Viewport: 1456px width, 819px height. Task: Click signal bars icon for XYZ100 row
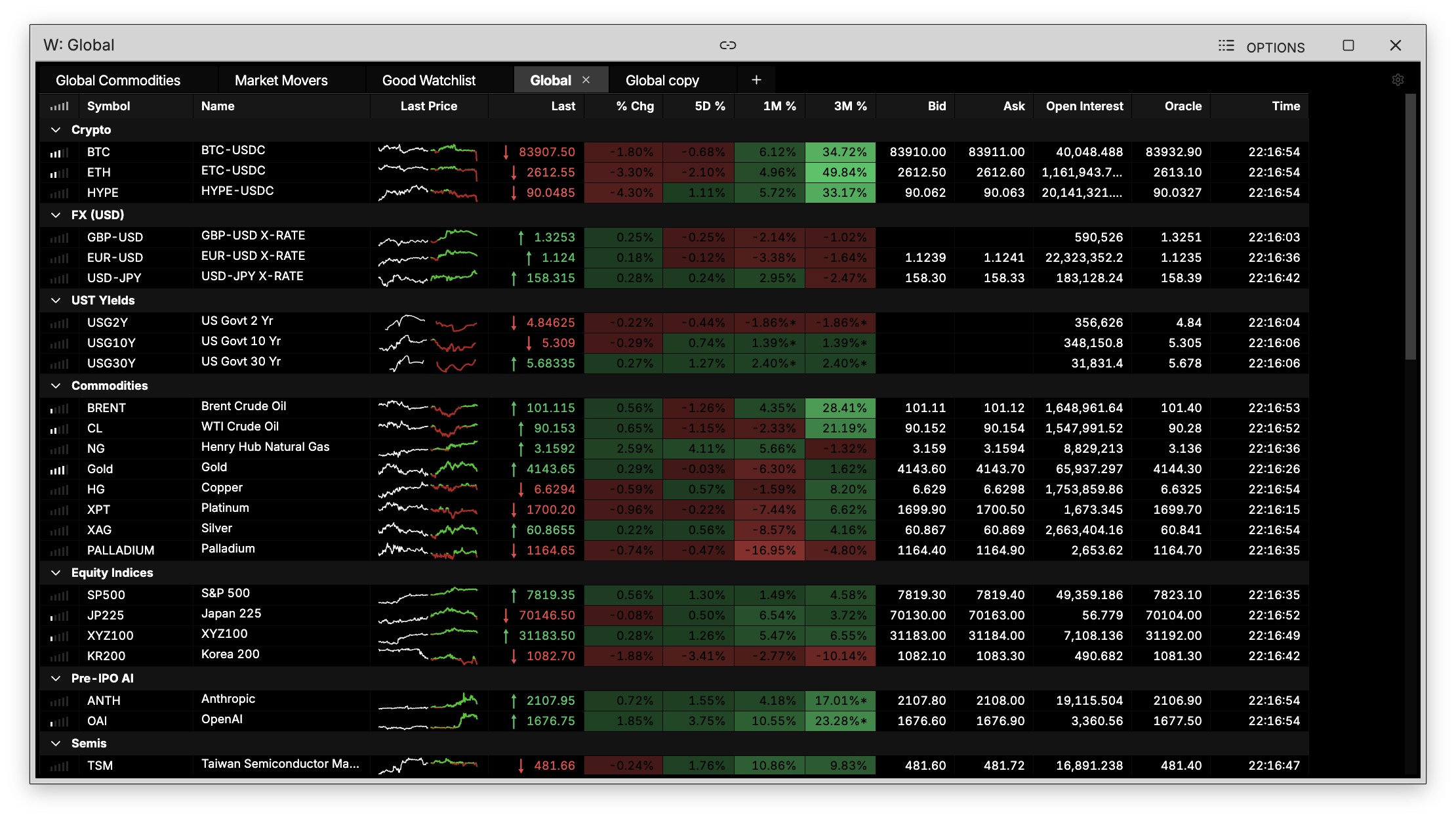(59, 637)
